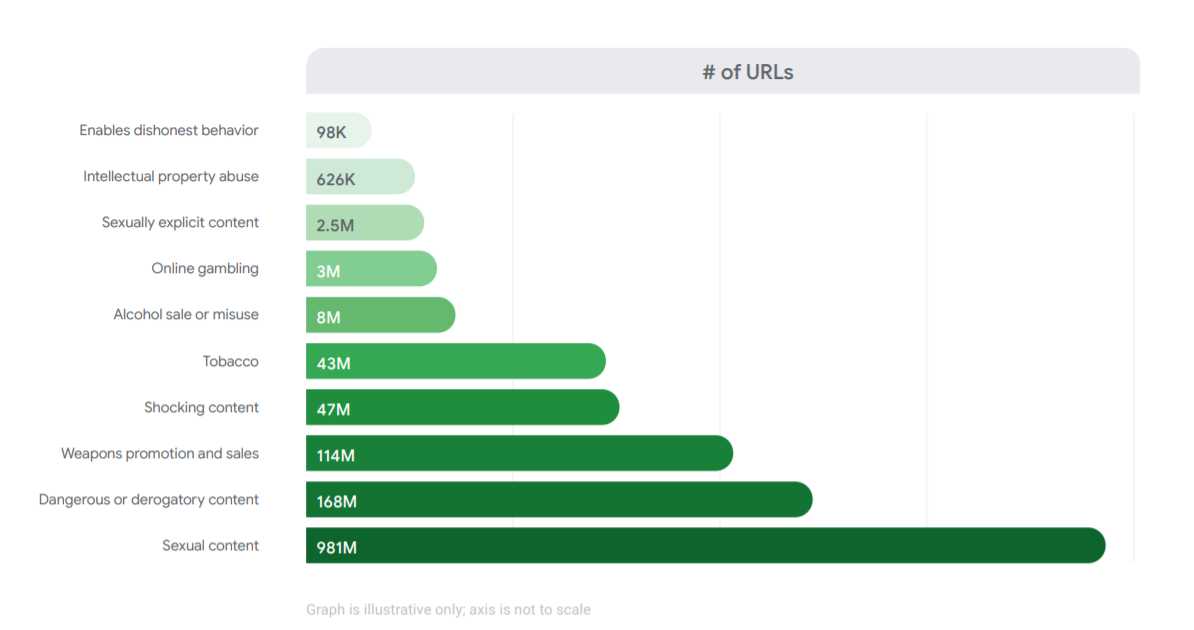
Task: Click the 'Alcohol sale or misuse' label
Action: pyautogui.click(x=186, y=314)
